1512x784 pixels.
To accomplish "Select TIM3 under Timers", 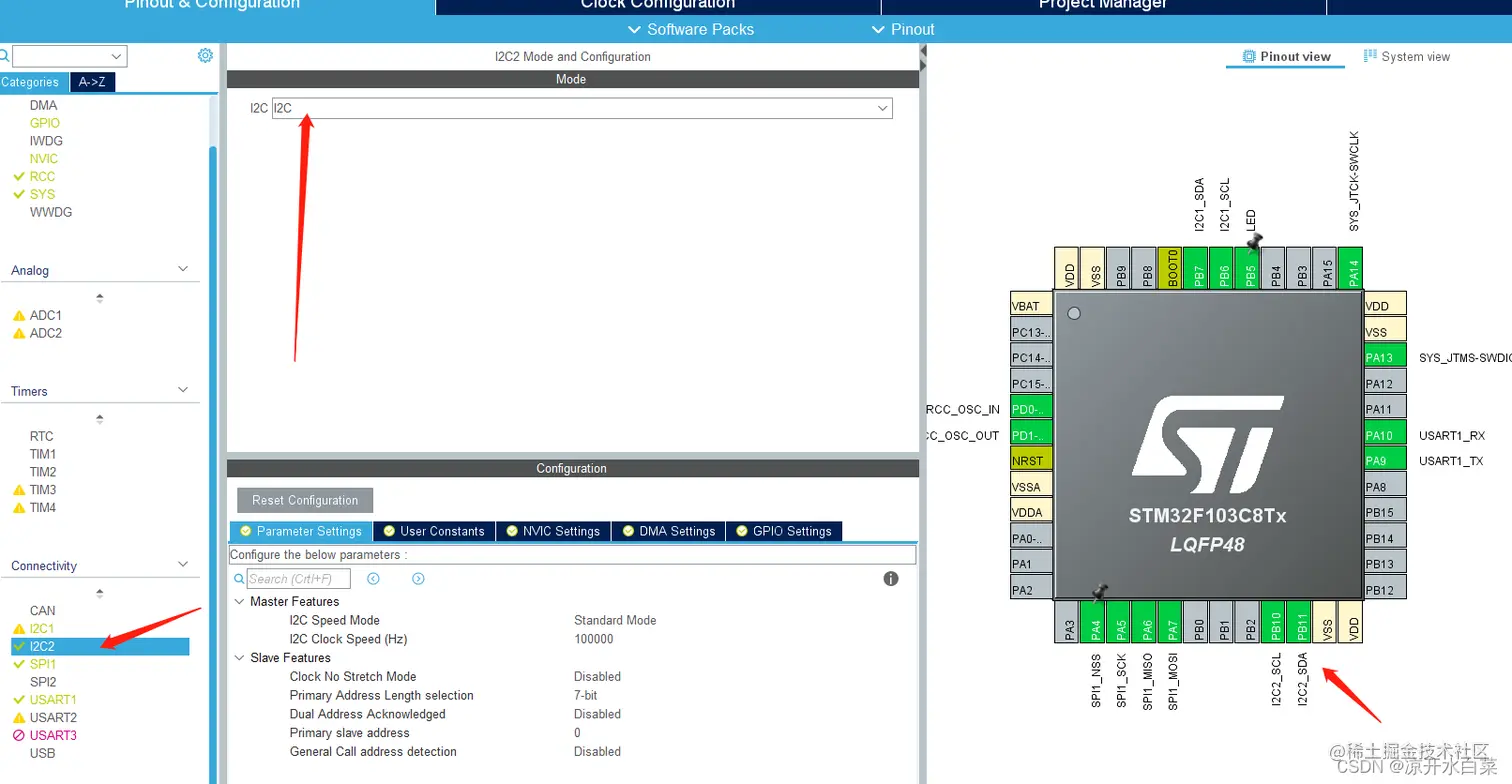I will [x=43, y=490].
